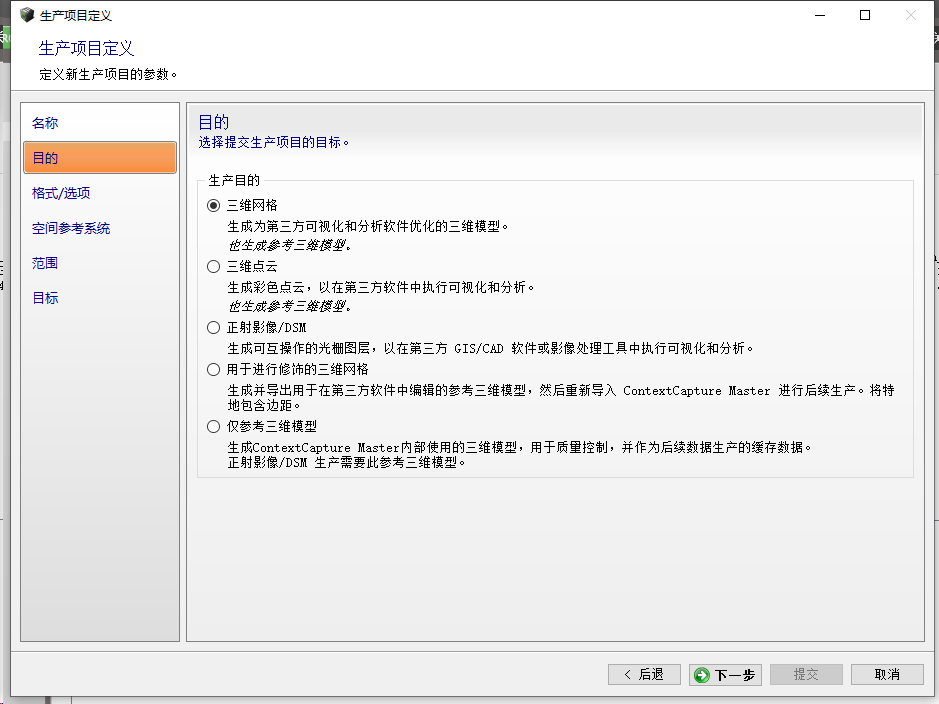Click the green arrow icon on 下一步
This screenshot has width=939, height=704.
point(702,675)
